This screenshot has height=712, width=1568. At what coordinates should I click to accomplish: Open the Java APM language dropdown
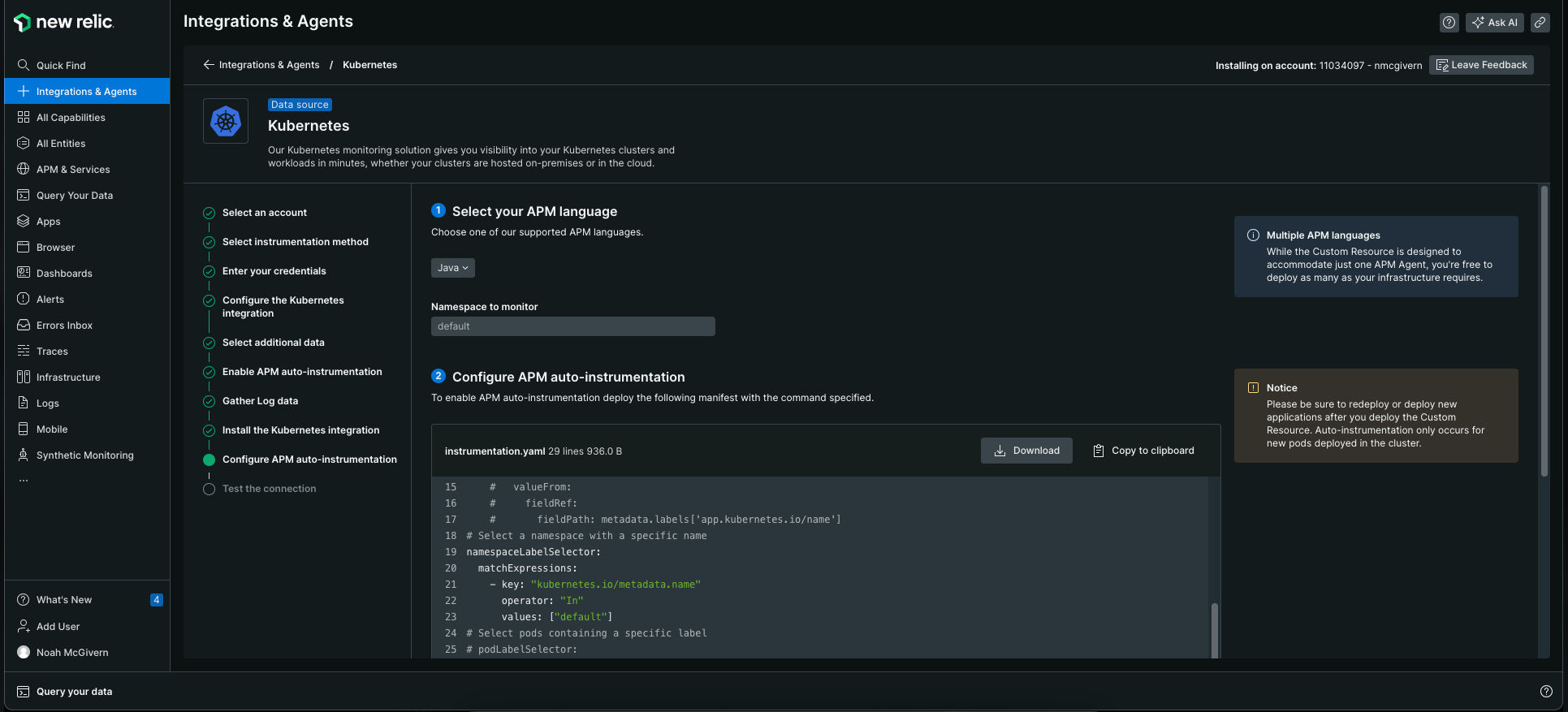[x=452, y=268]
